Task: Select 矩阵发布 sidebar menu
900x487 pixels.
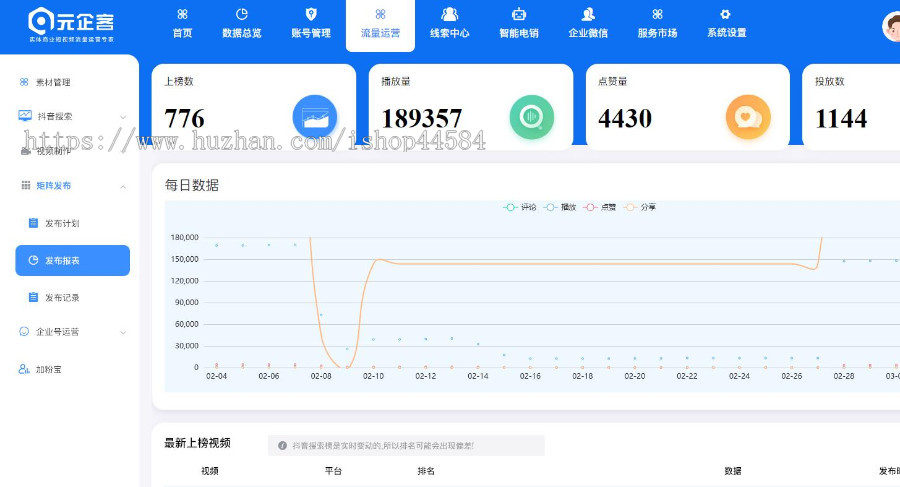Action: coord(54,185)
